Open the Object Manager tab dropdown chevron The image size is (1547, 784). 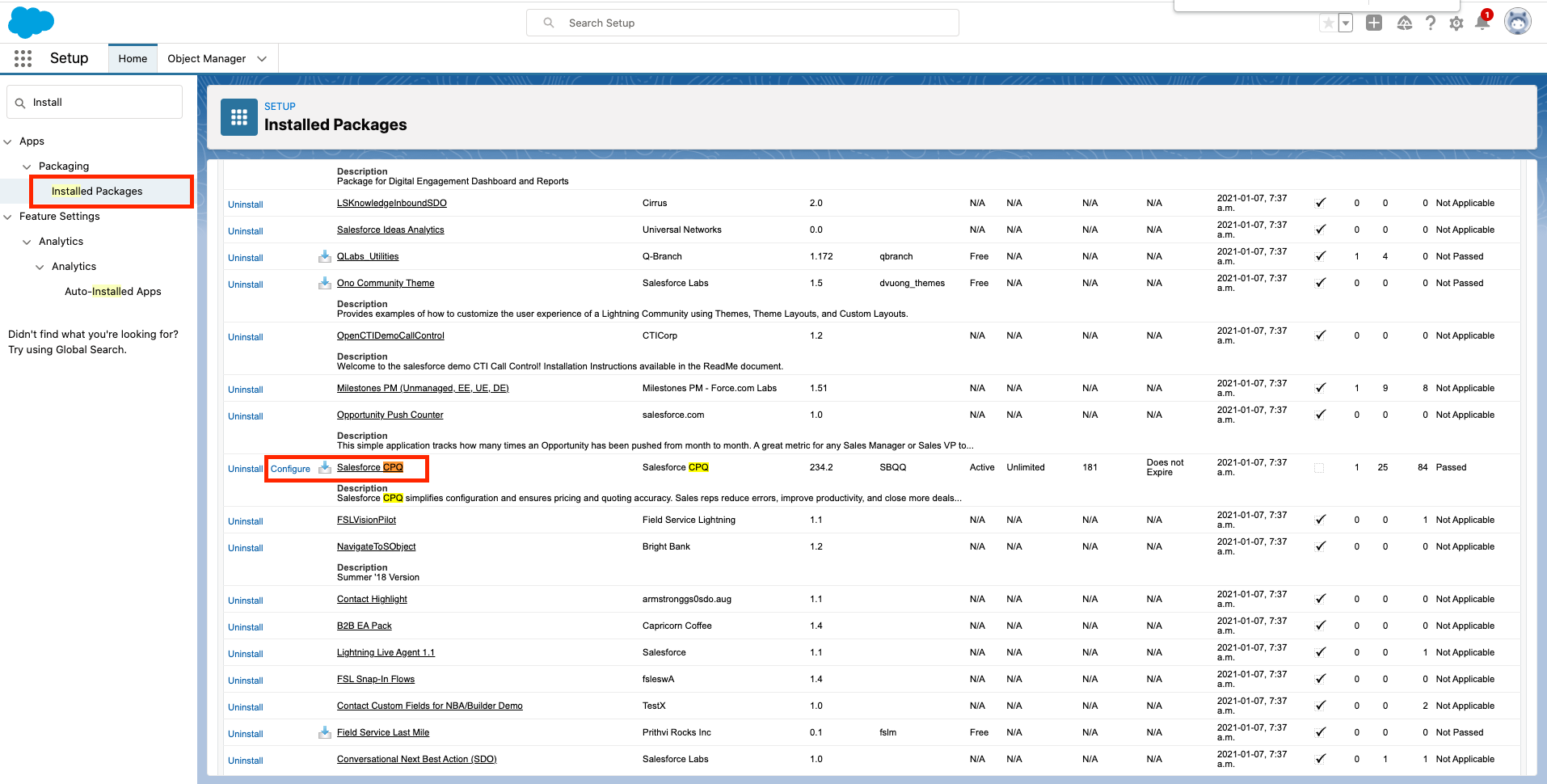click(x=262, y=58)
